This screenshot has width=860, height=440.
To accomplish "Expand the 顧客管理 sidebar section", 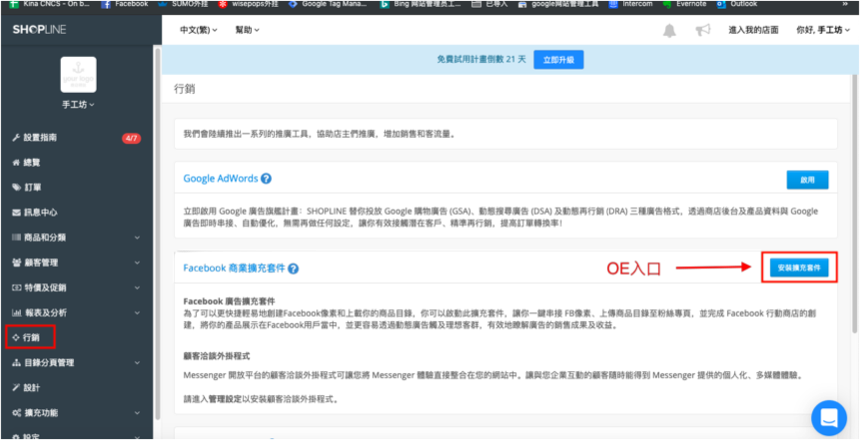I will pos(76,263).
